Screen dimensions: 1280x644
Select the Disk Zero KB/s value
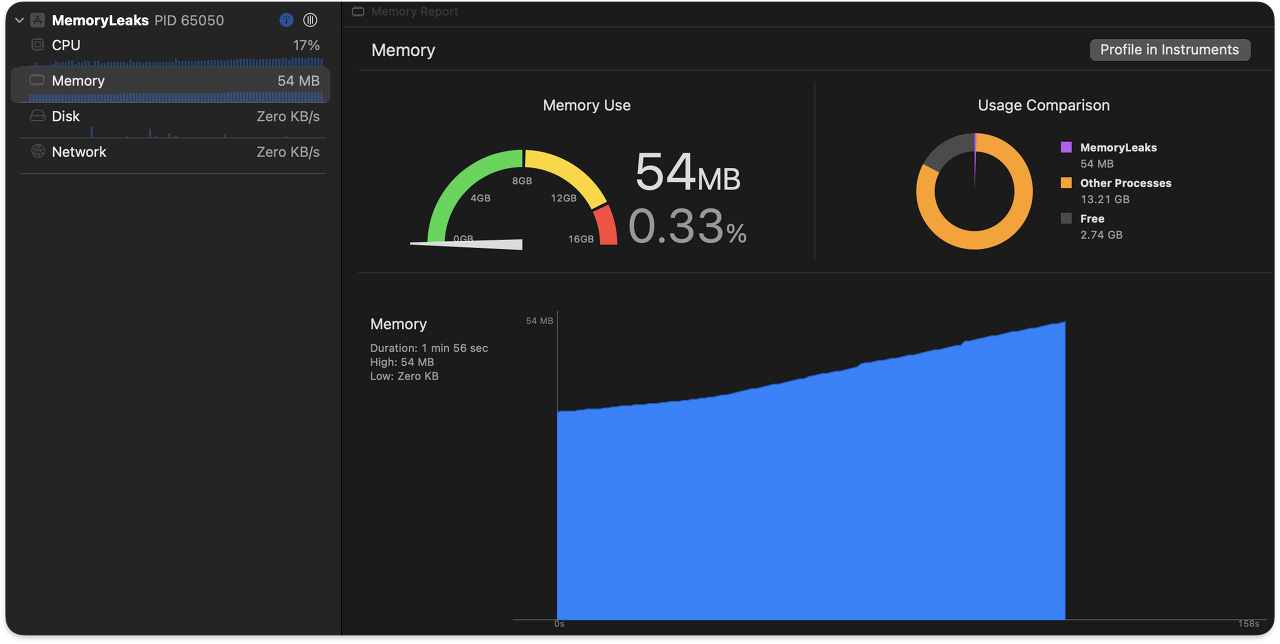[288, 116]
